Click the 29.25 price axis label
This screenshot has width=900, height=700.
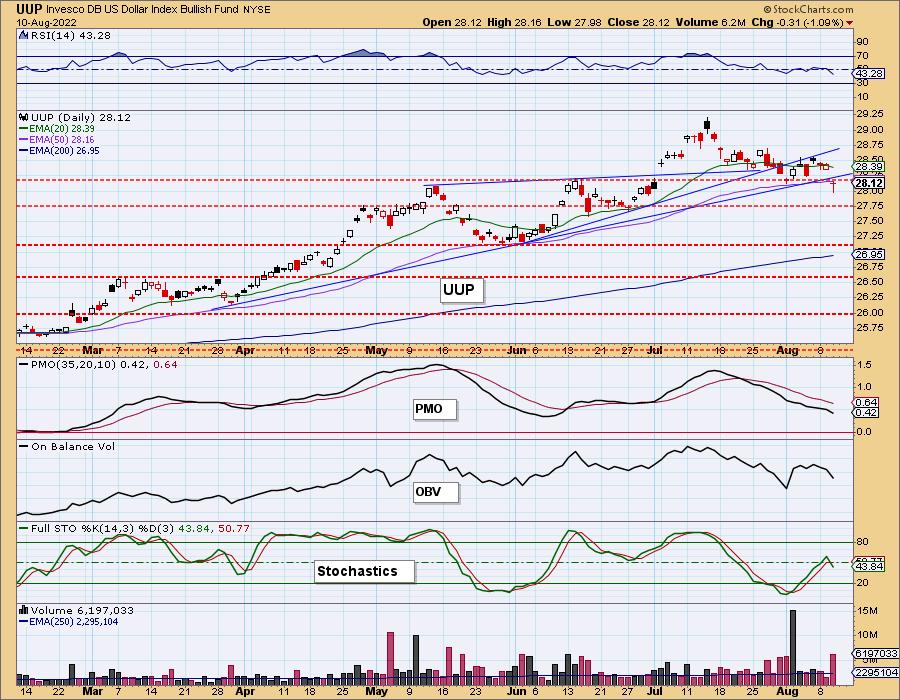[x=869, y=114]
